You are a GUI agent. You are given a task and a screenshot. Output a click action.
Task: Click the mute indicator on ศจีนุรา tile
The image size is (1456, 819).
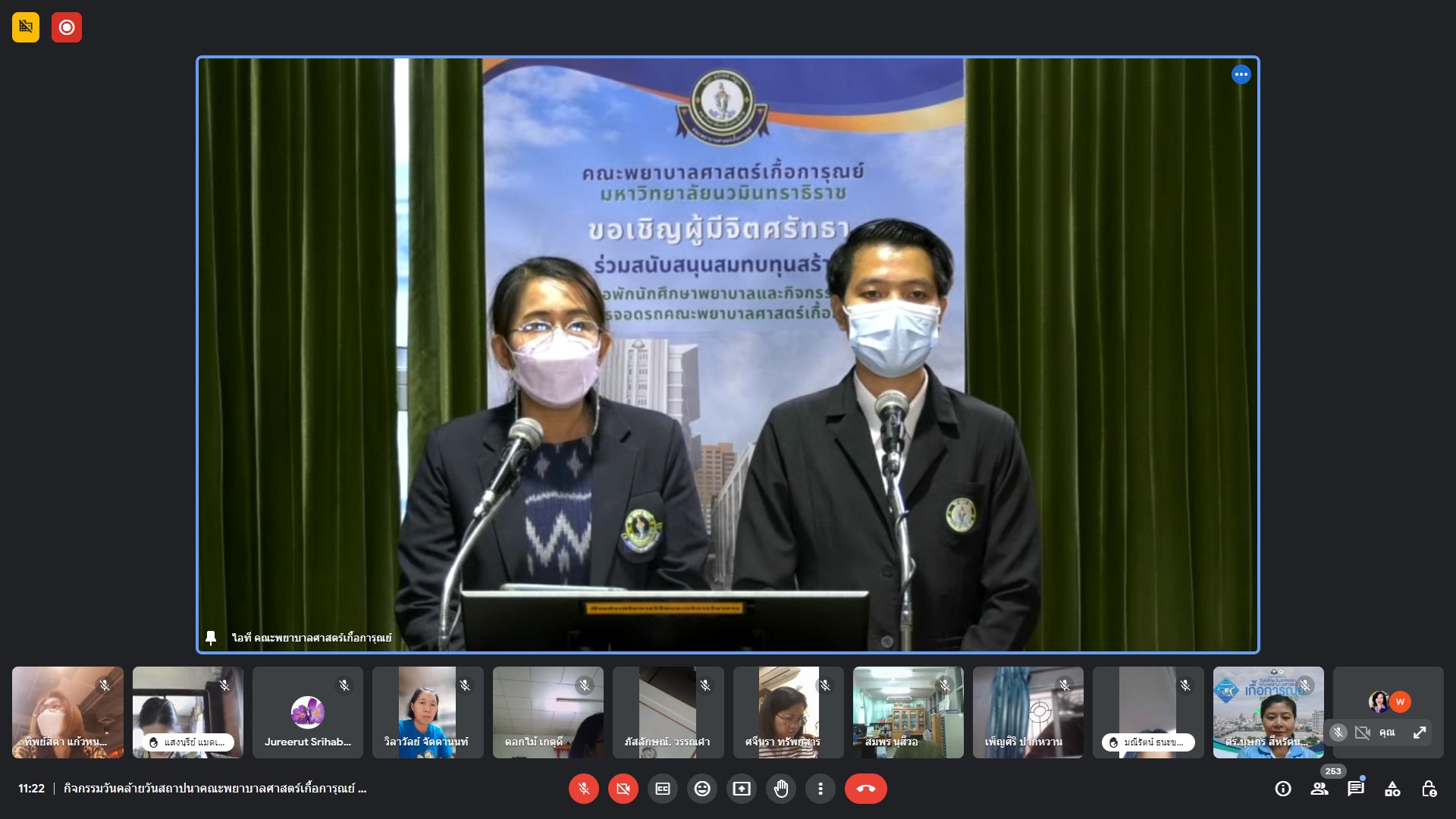click(x=825, y=686)
